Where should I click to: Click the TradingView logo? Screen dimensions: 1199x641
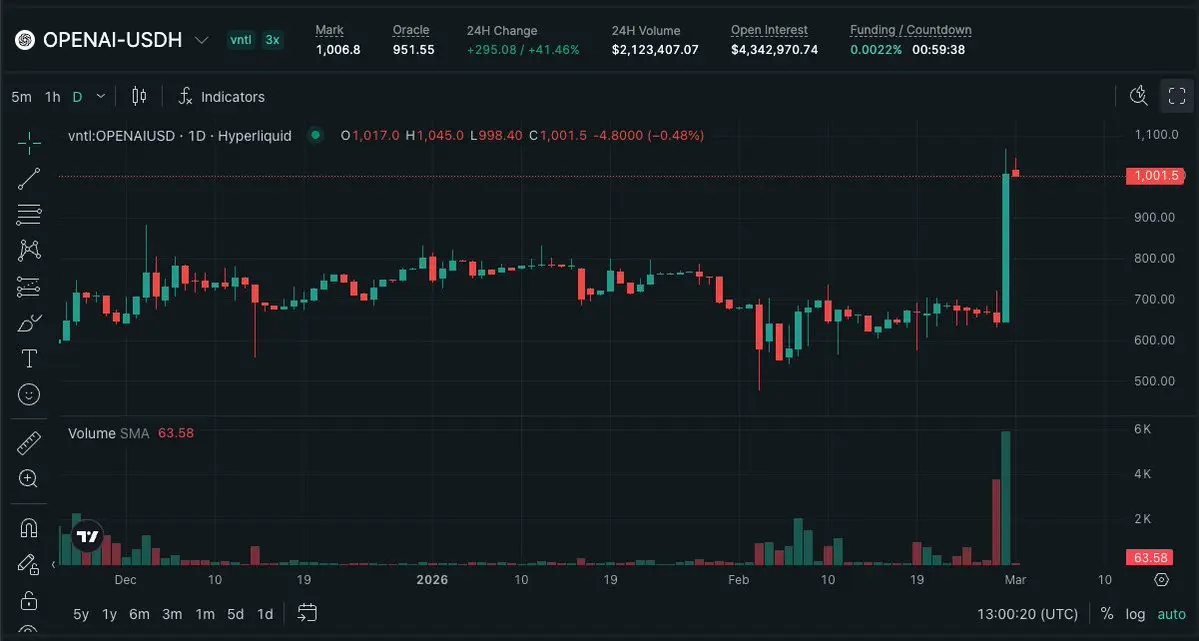88,536
